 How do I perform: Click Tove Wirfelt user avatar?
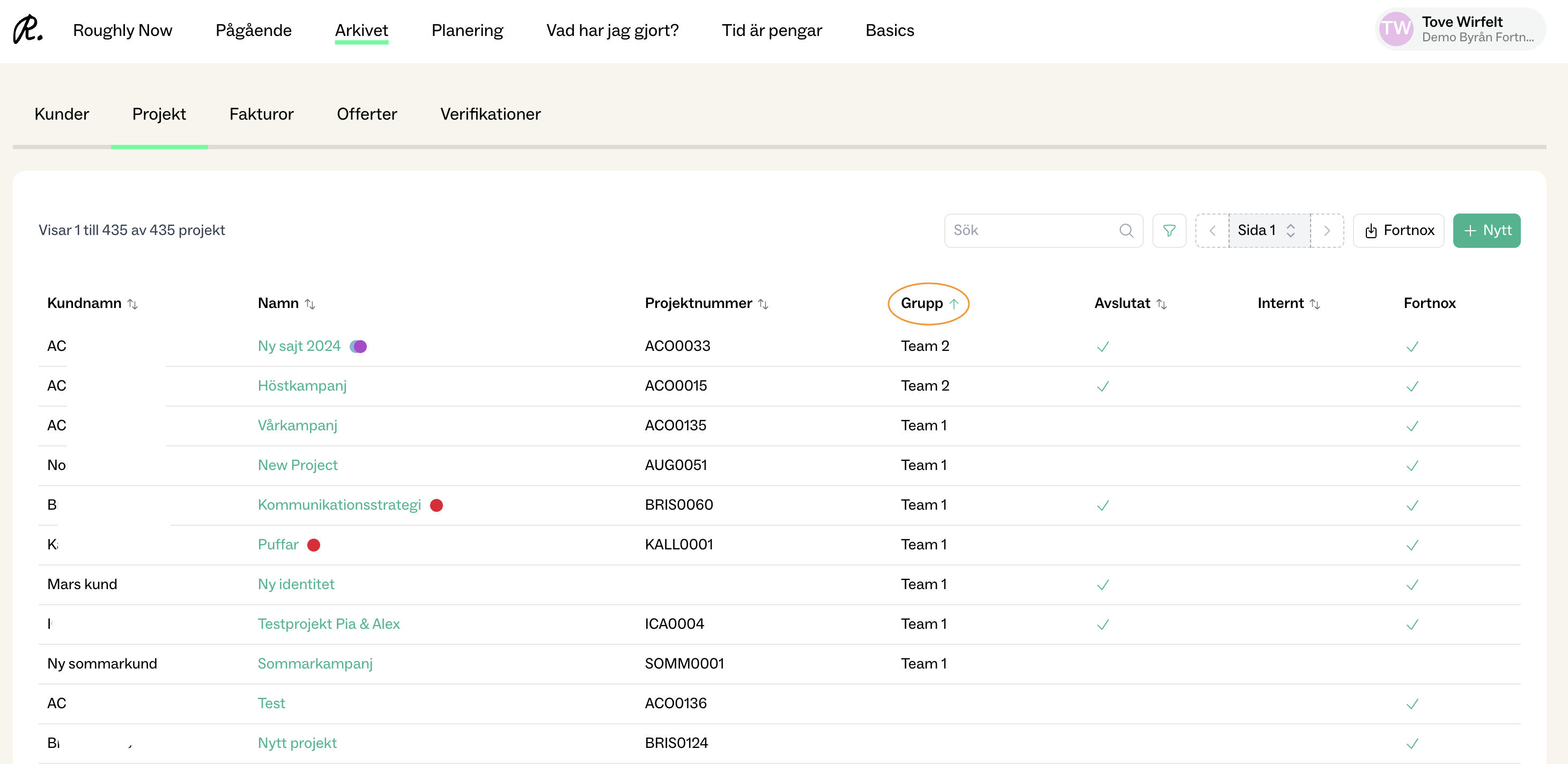[1395, 29]
